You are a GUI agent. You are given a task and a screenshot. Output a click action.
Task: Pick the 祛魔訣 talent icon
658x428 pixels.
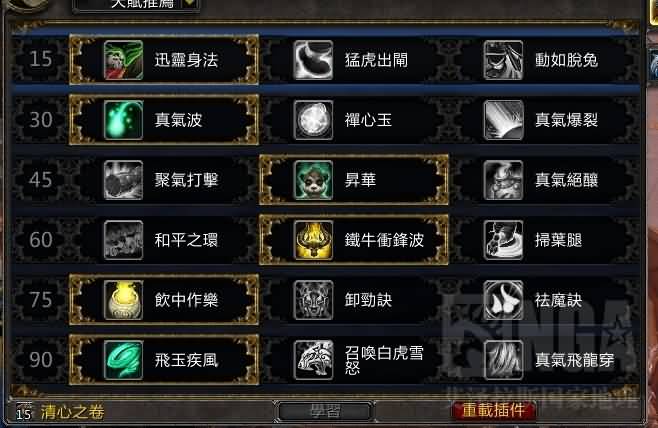pos(503,300)
